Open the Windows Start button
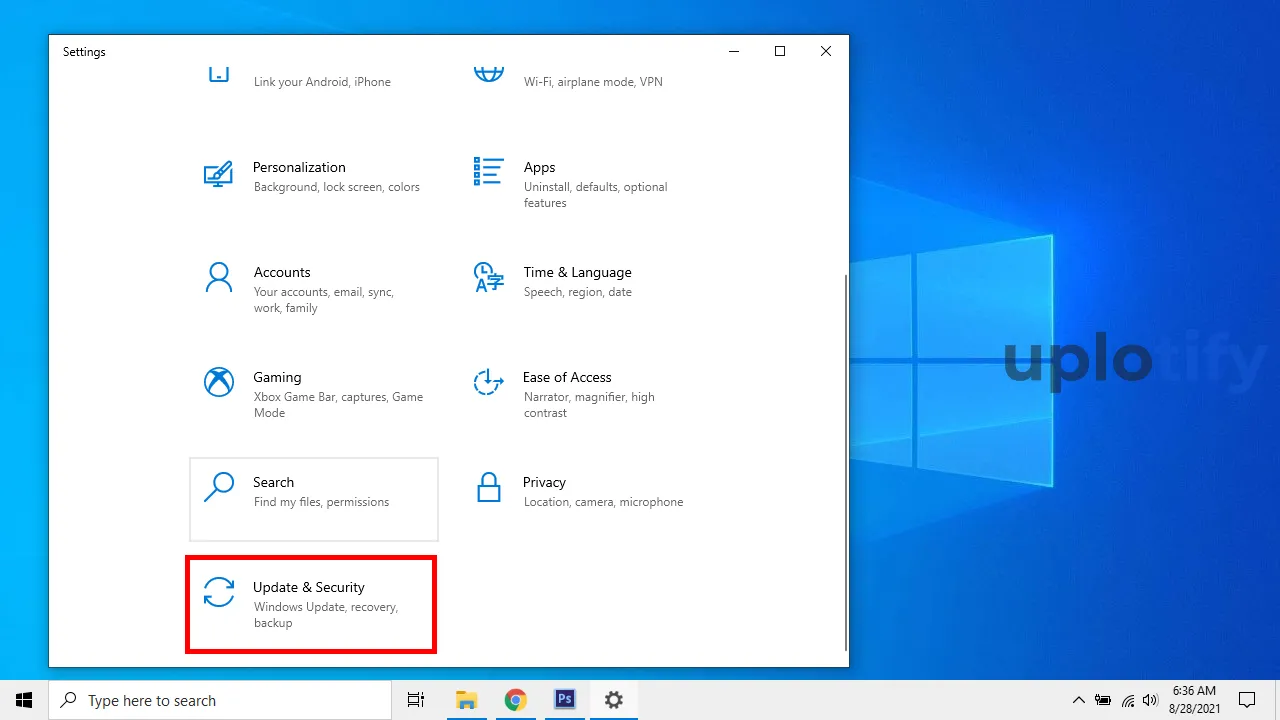This screenshot has height=720, width=1280. [24, 700]
